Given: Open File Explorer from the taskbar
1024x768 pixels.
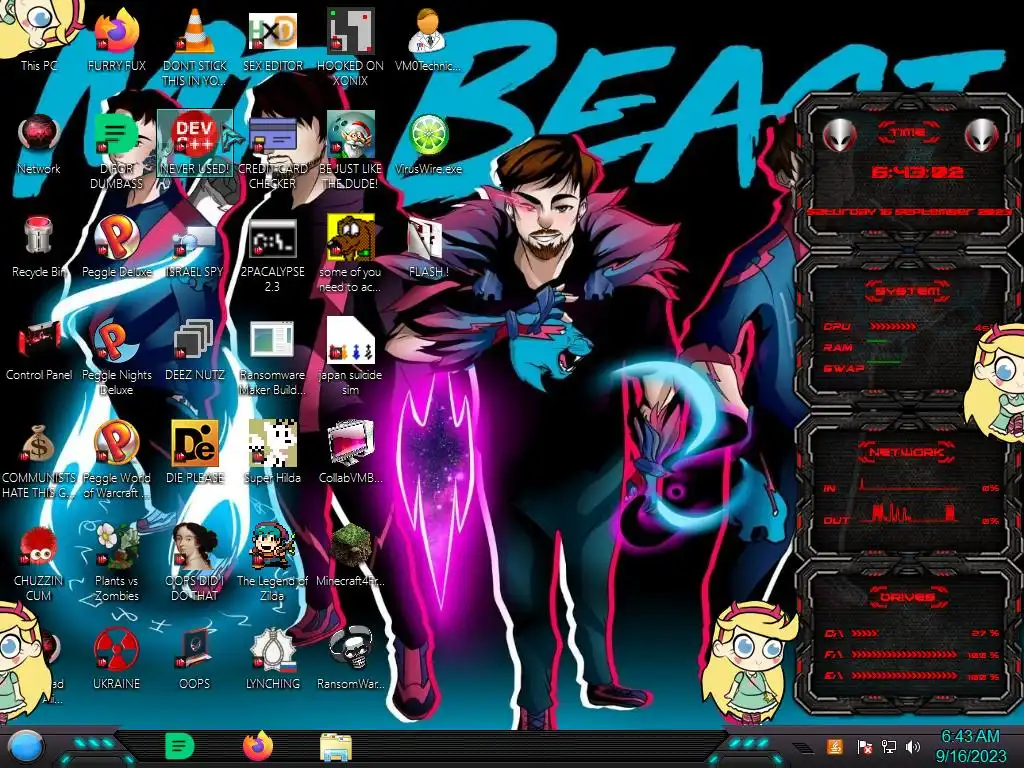Looking at the screenshot, I should click(336, 748).
